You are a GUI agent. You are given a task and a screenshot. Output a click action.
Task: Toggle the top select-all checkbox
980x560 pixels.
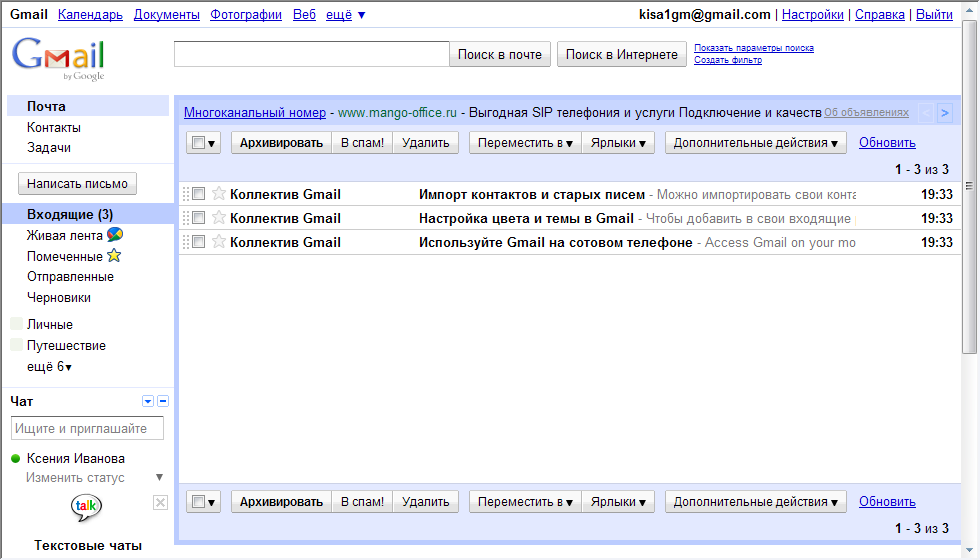point(198,142)
